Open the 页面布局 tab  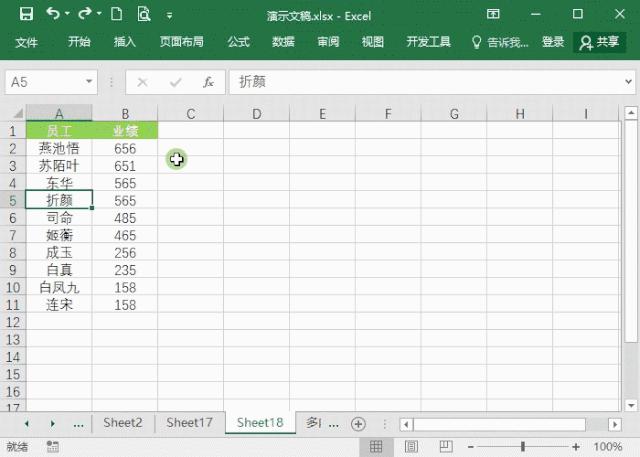coord(182,42)
